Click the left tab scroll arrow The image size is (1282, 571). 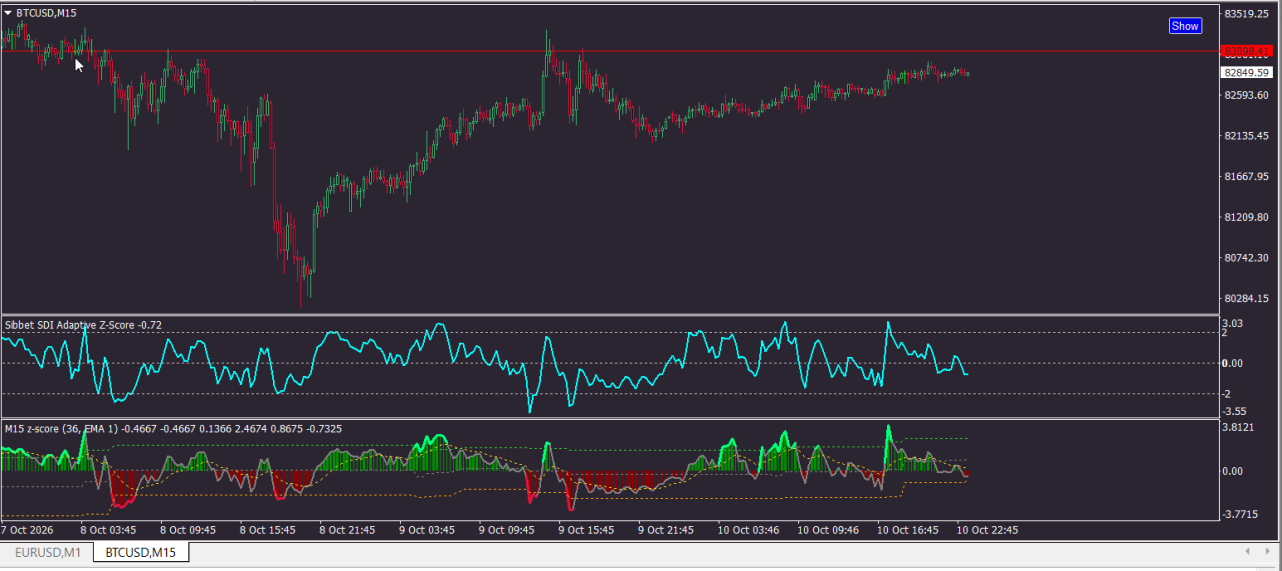(1247, 551)
